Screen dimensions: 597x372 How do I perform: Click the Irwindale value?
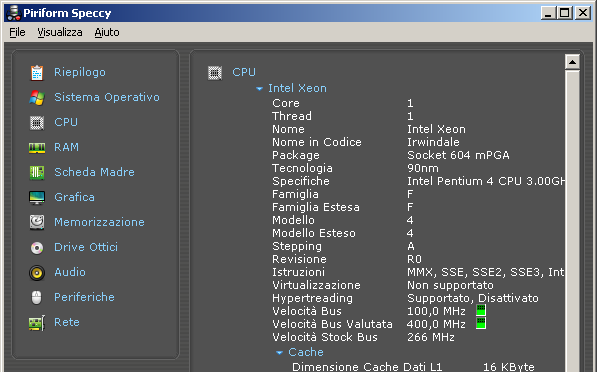pyautogui.click(x=433, y=142)
